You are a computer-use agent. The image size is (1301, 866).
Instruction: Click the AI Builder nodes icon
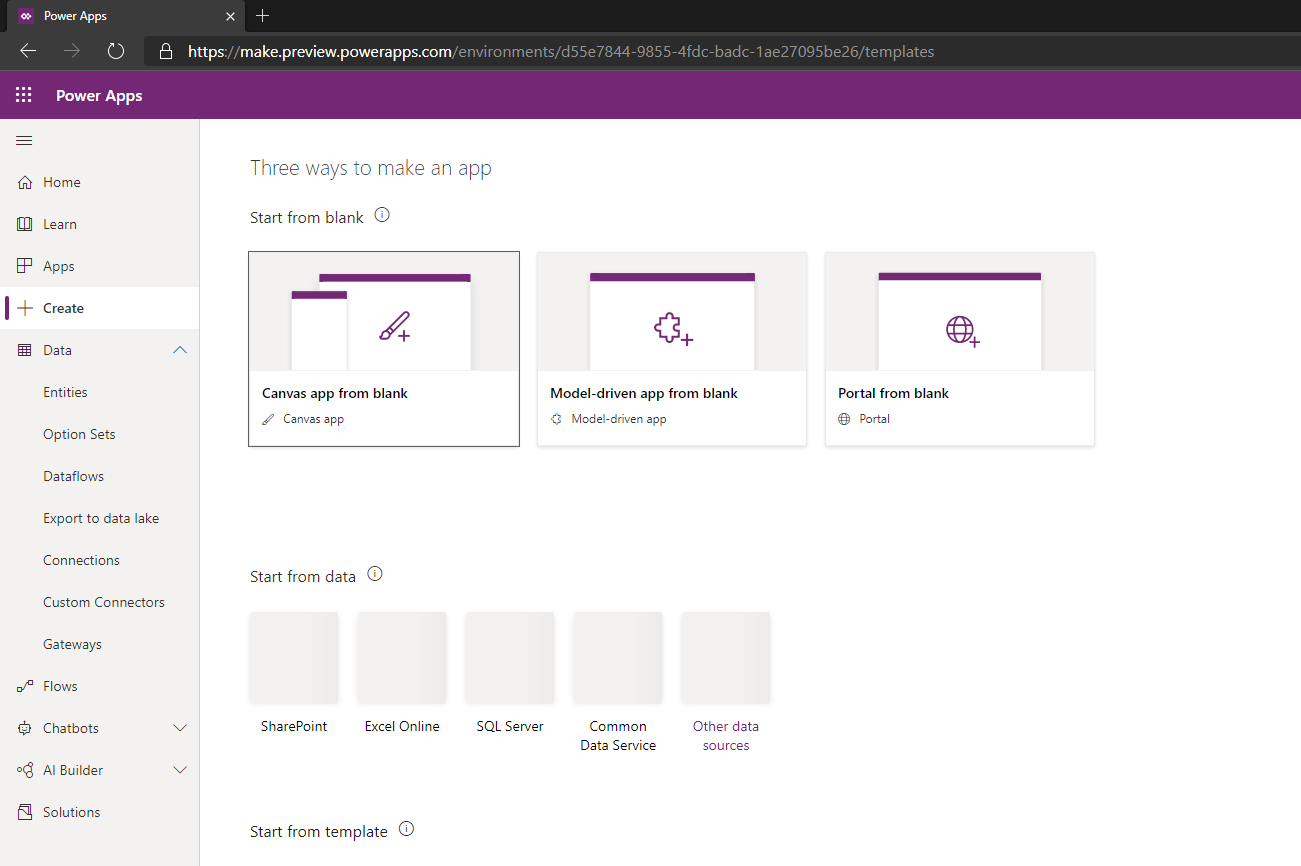click(x=25, y=770)
